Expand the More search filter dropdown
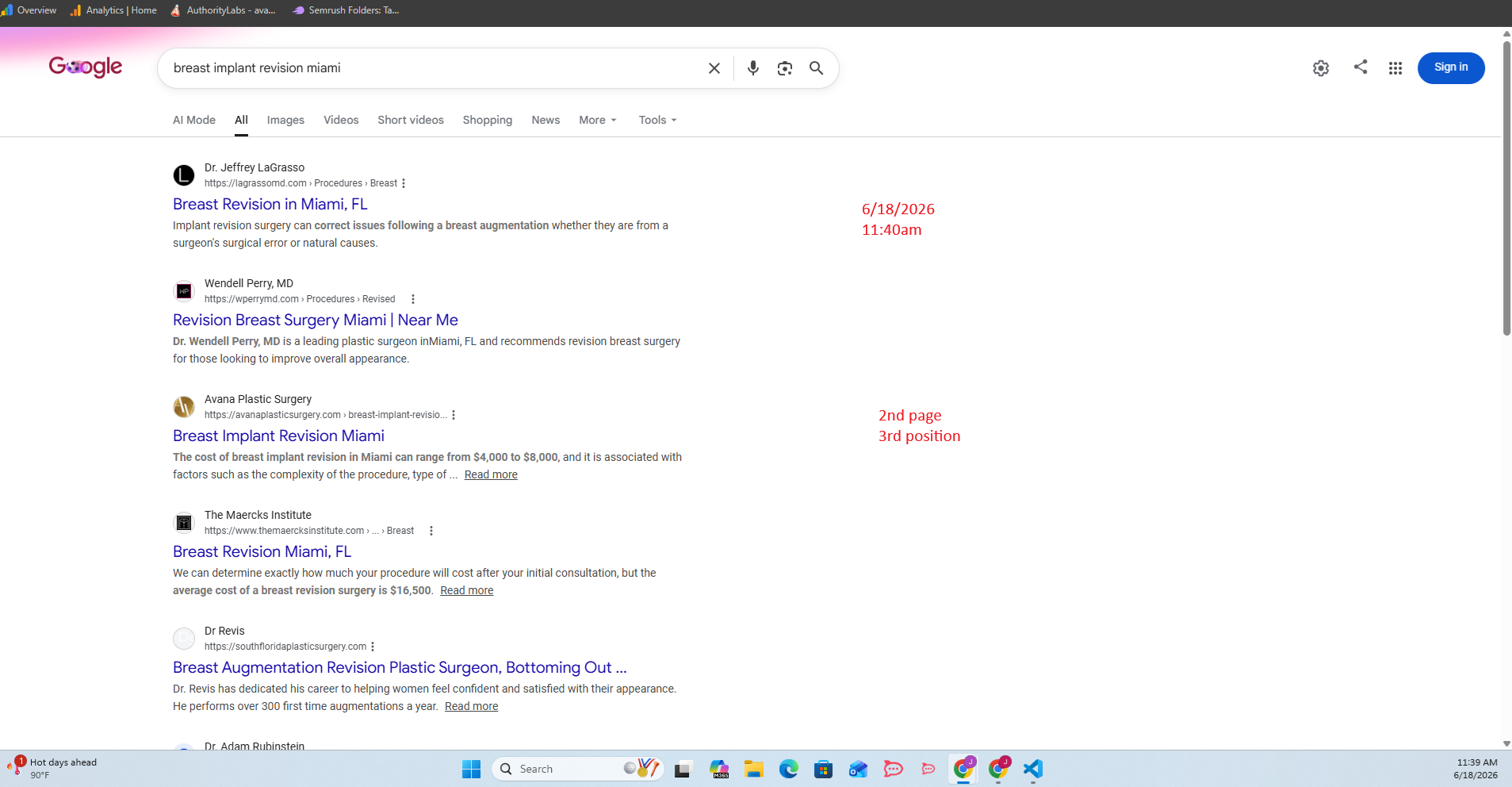This screenshot has height=787, width=1512. 598,120
